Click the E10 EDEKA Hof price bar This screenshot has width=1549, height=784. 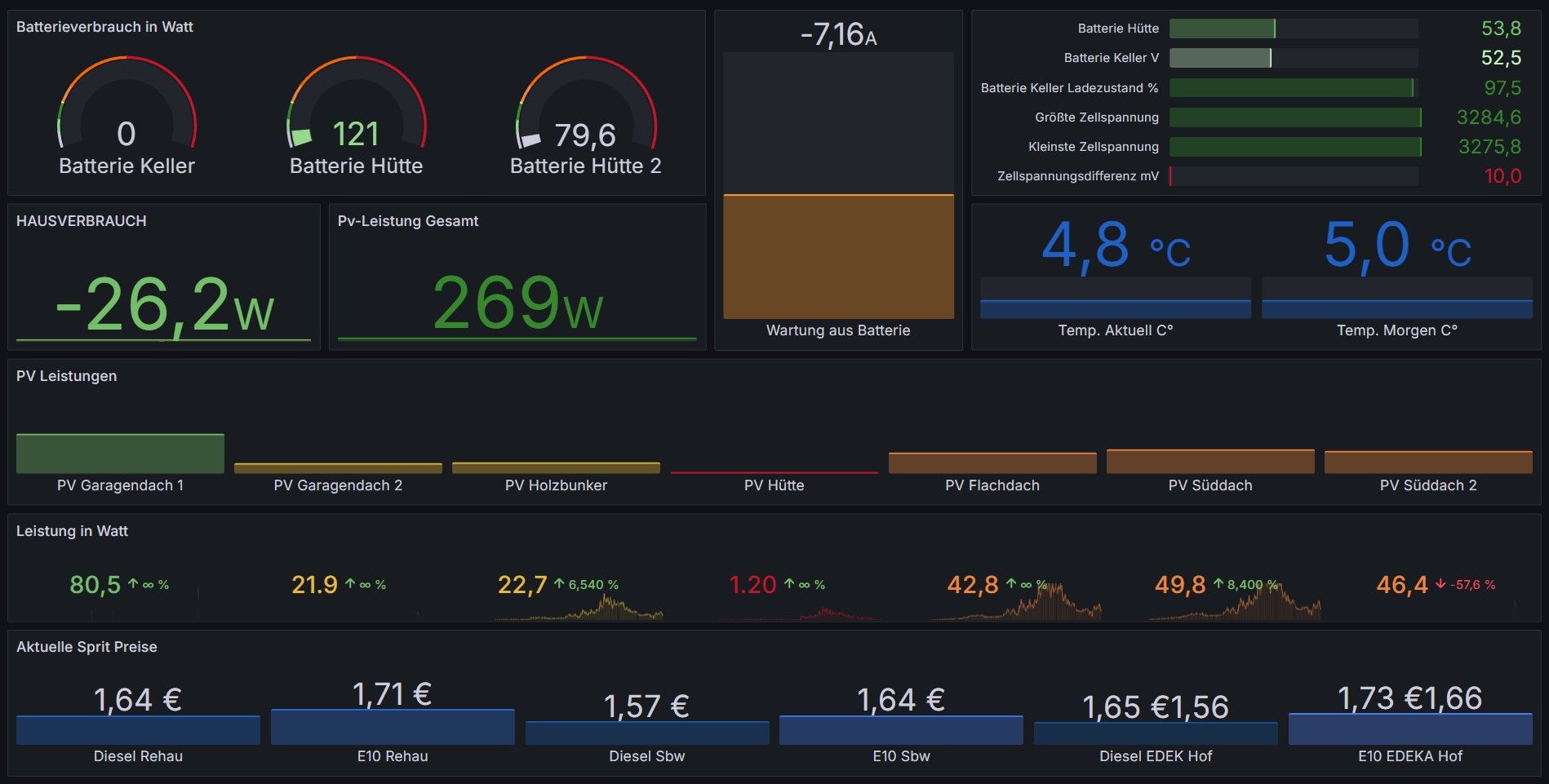tap(1410, 729)
